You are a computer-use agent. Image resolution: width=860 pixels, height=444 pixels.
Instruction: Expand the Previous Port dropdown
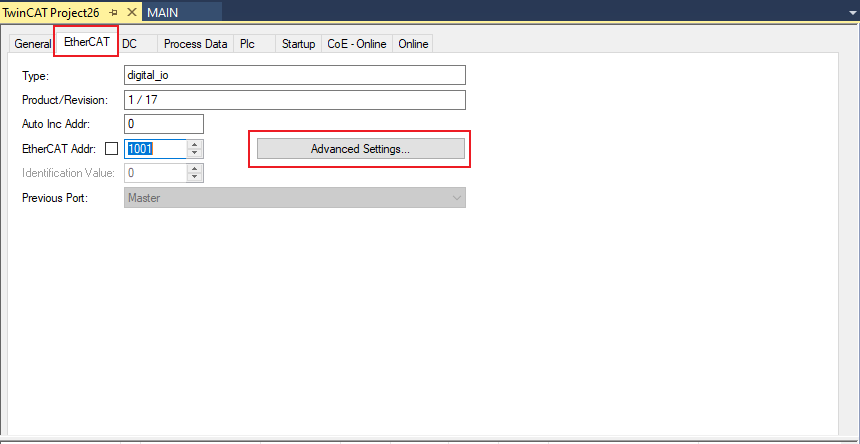pos(457,198)
